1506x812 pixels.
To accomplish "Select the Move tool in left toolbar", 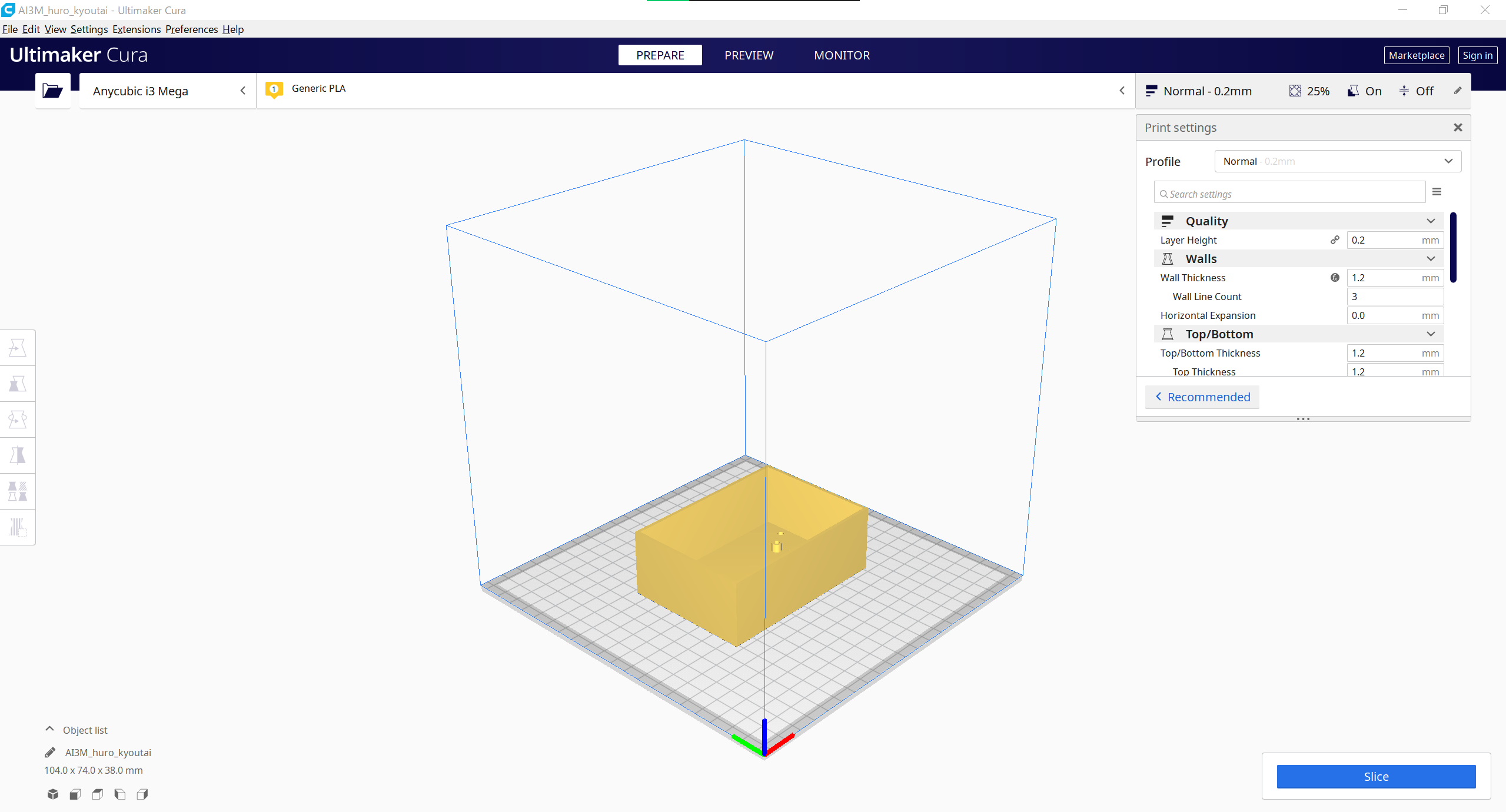I will click(x=18, y=348).
